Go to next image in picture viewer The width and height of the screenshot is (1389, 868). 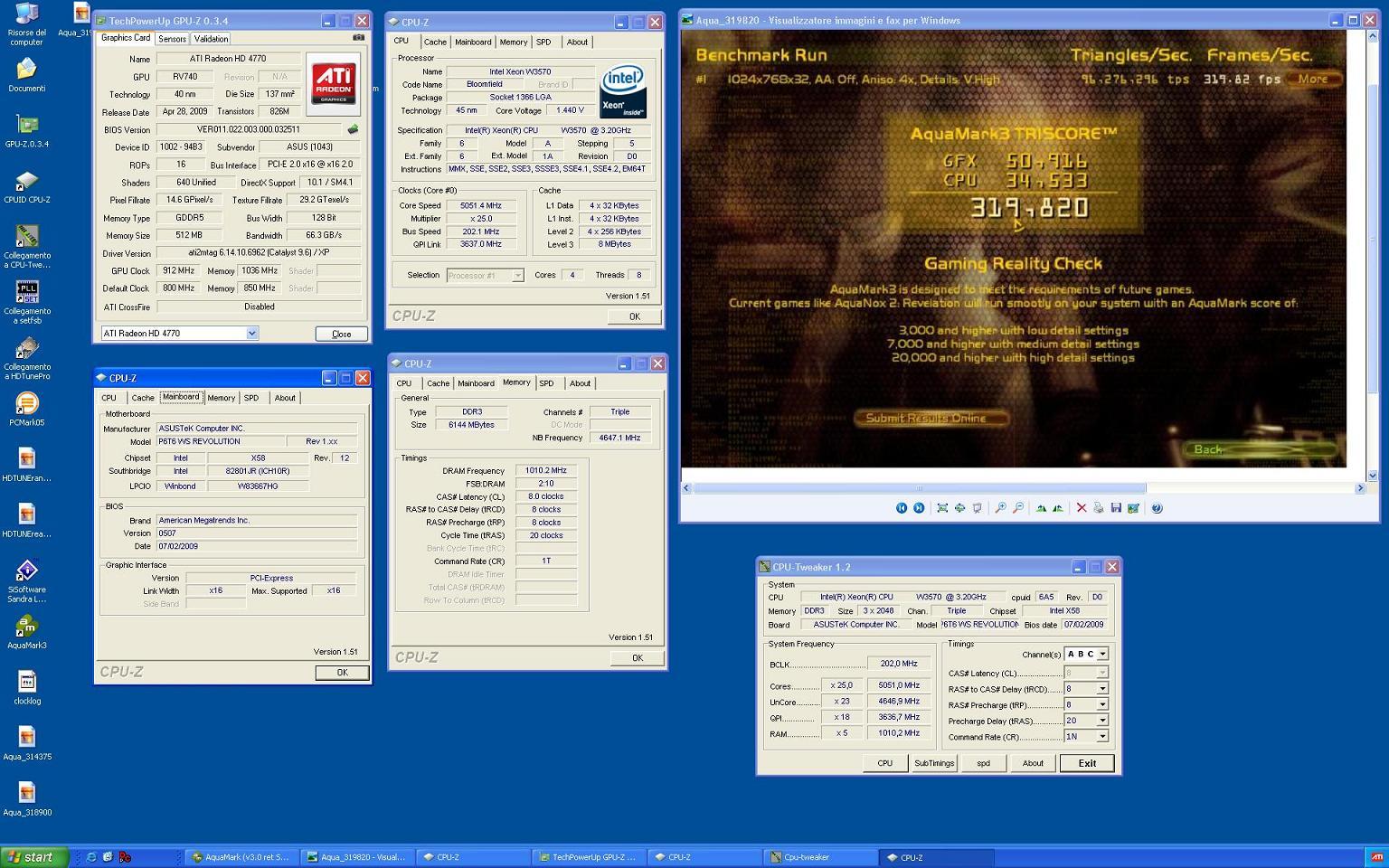pyautogui.click(x=919, y=508)
